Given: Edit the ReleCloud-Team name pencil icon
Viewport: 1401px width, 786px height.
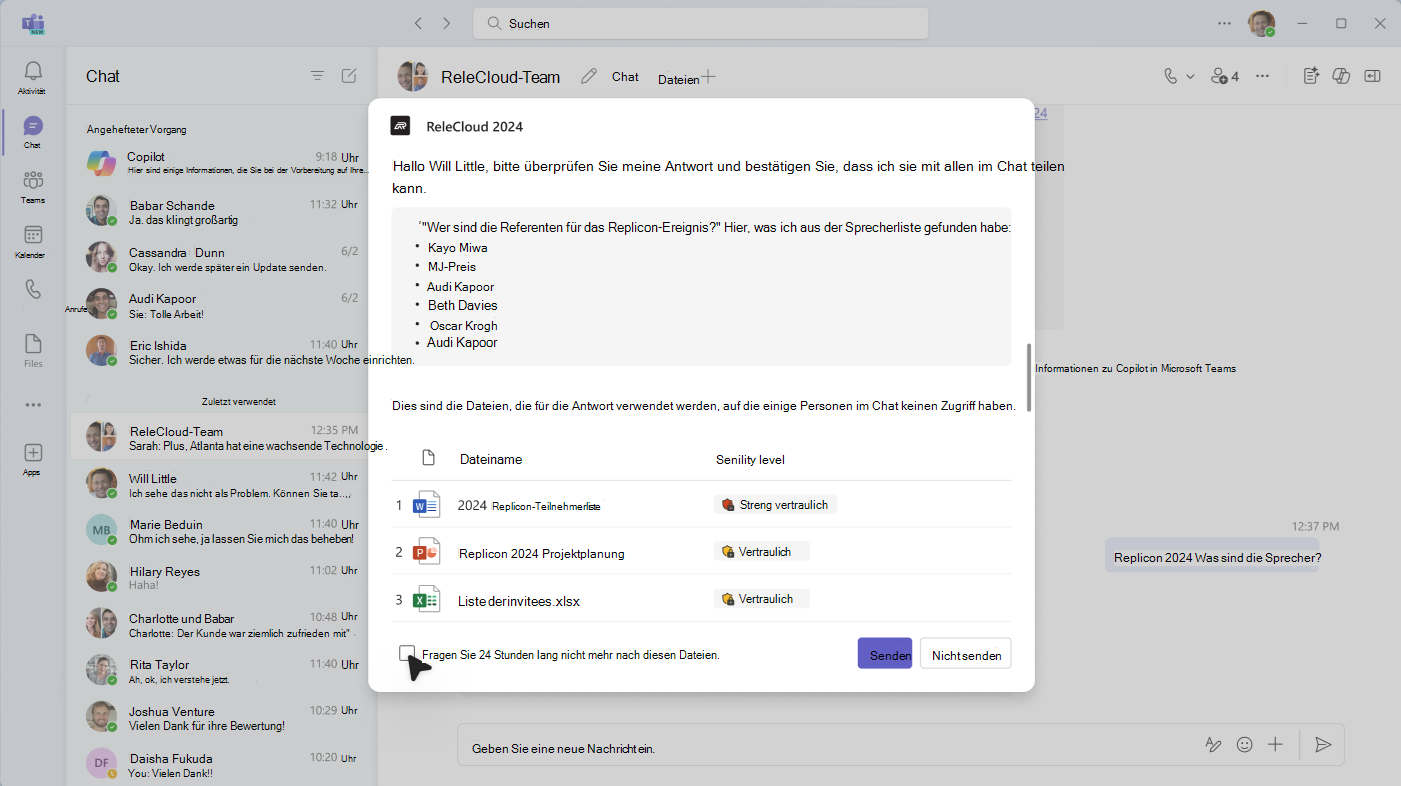Looking at the screenshot, I should click(x=589, y=76).
